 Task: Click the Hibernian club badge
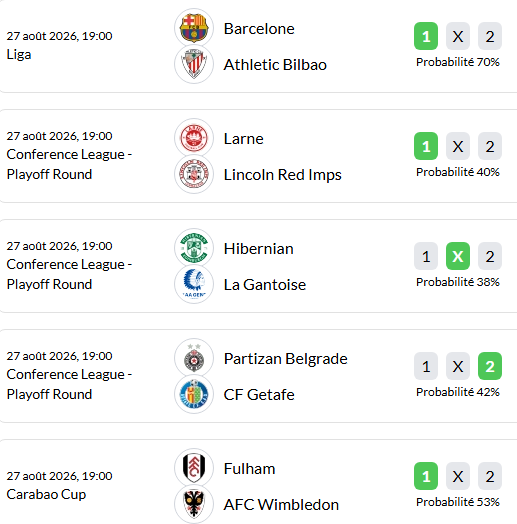tap(194, 248)
